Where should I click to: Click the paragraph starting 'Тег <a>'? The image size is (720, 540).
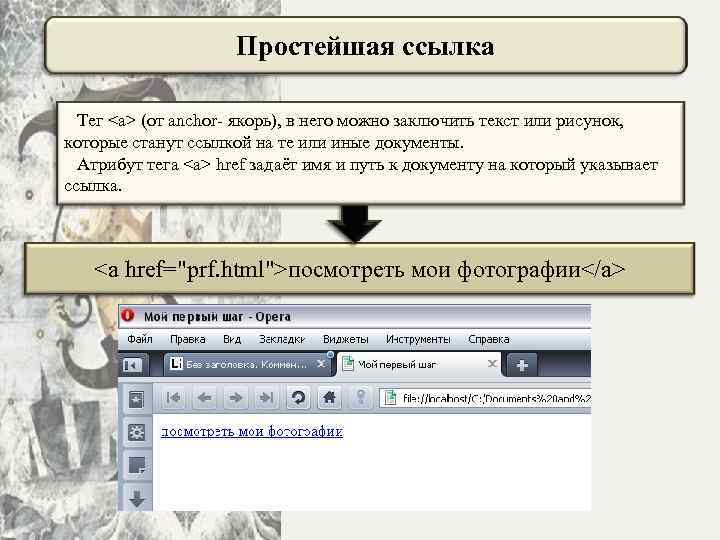[x=343, y=131]
